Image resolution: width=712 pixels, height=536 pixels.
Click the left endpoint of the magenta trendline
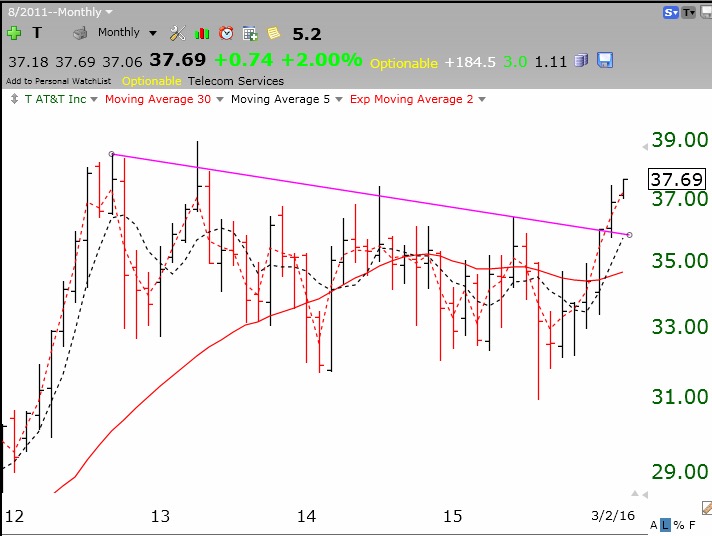coord(112,154)
